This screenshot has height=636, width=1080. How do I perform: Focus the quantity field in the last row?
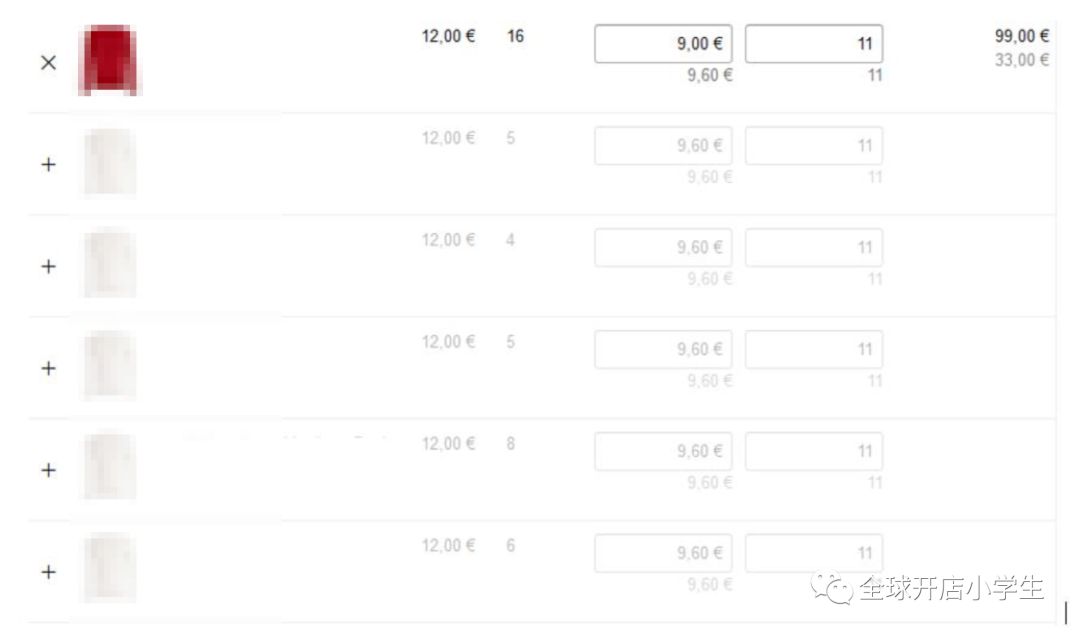click(813, 554)
